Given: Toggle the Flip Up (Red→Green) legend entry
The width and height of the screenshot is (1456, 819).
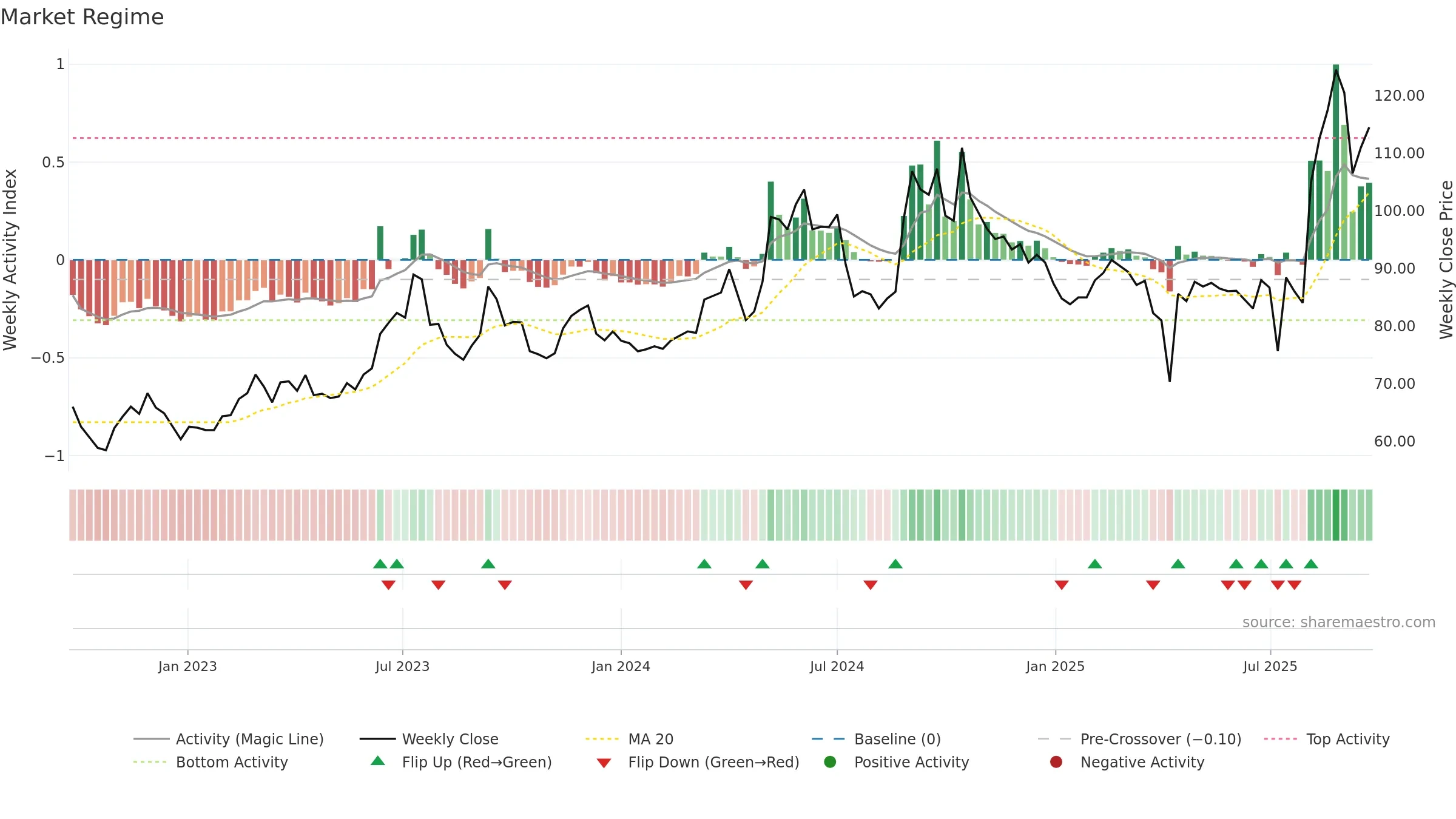Looking at the screenshot, I should (461, 762).
